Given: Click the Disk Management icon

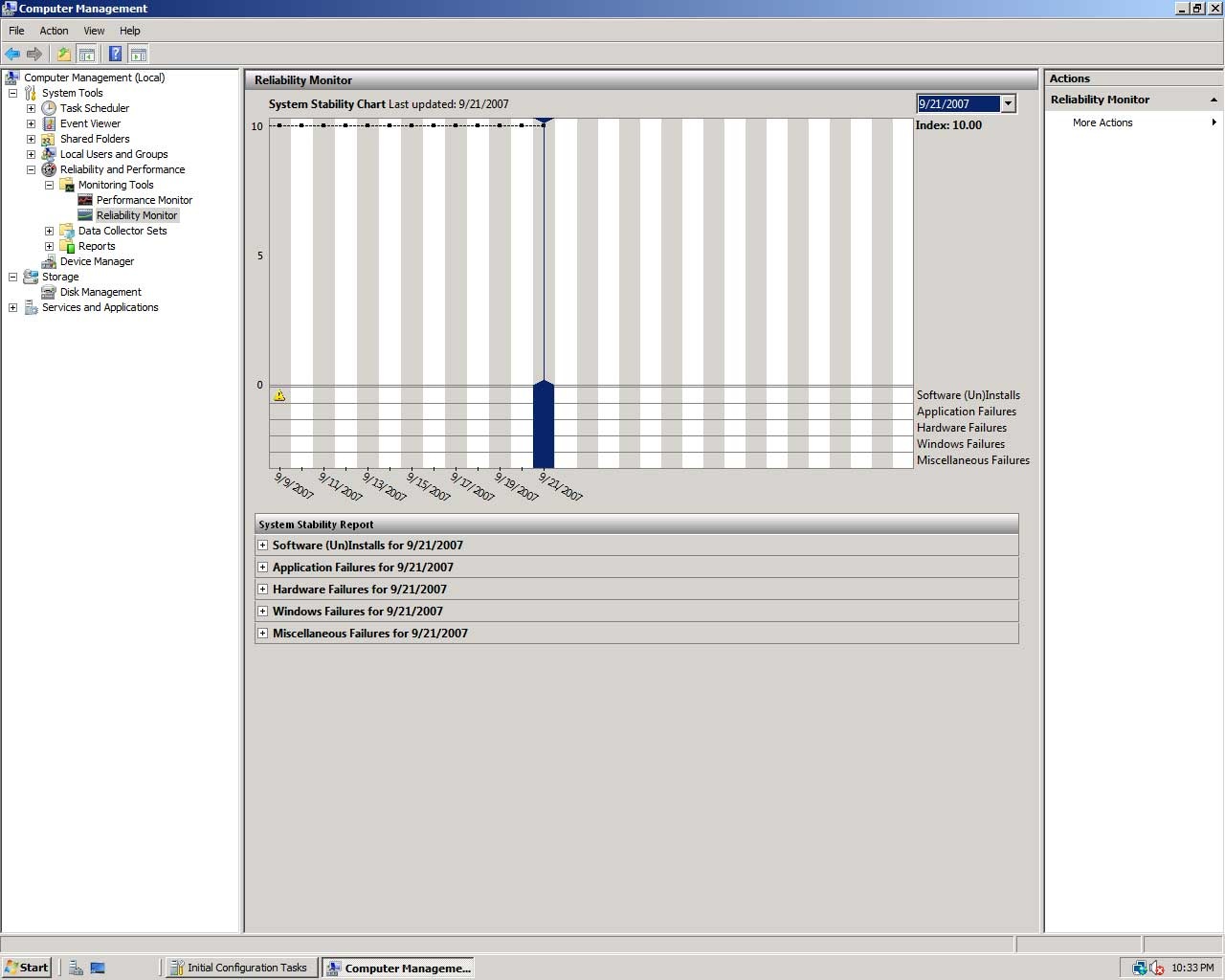Looking at the screenshot, I should pos(49,292).
